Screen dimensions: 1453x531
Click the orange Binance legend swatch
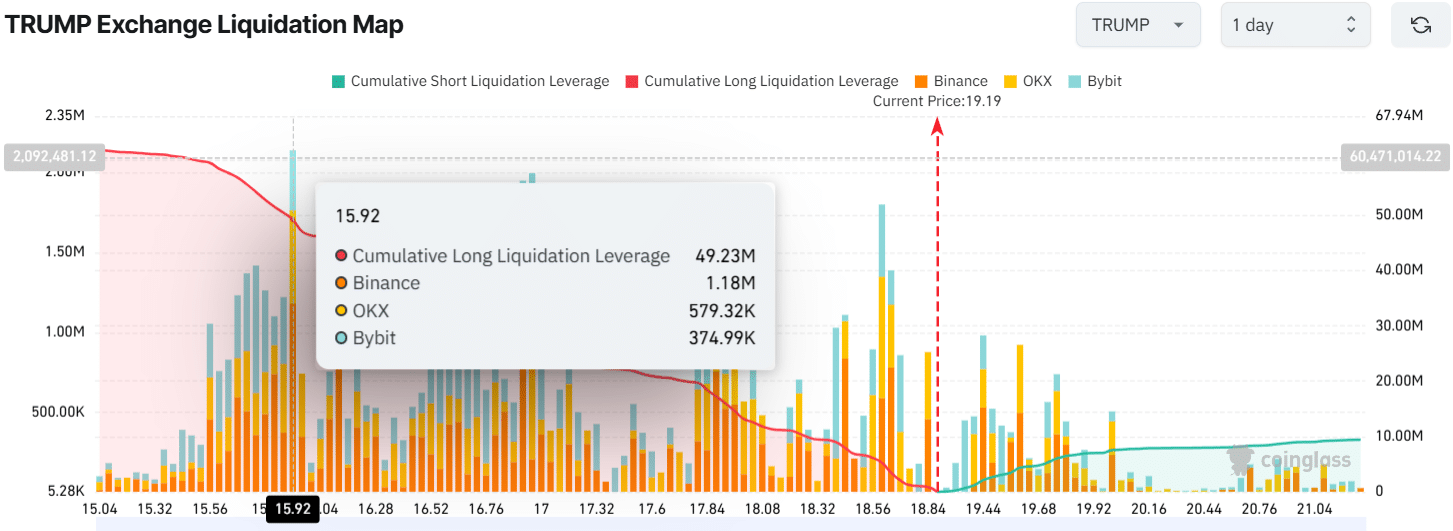921,81
